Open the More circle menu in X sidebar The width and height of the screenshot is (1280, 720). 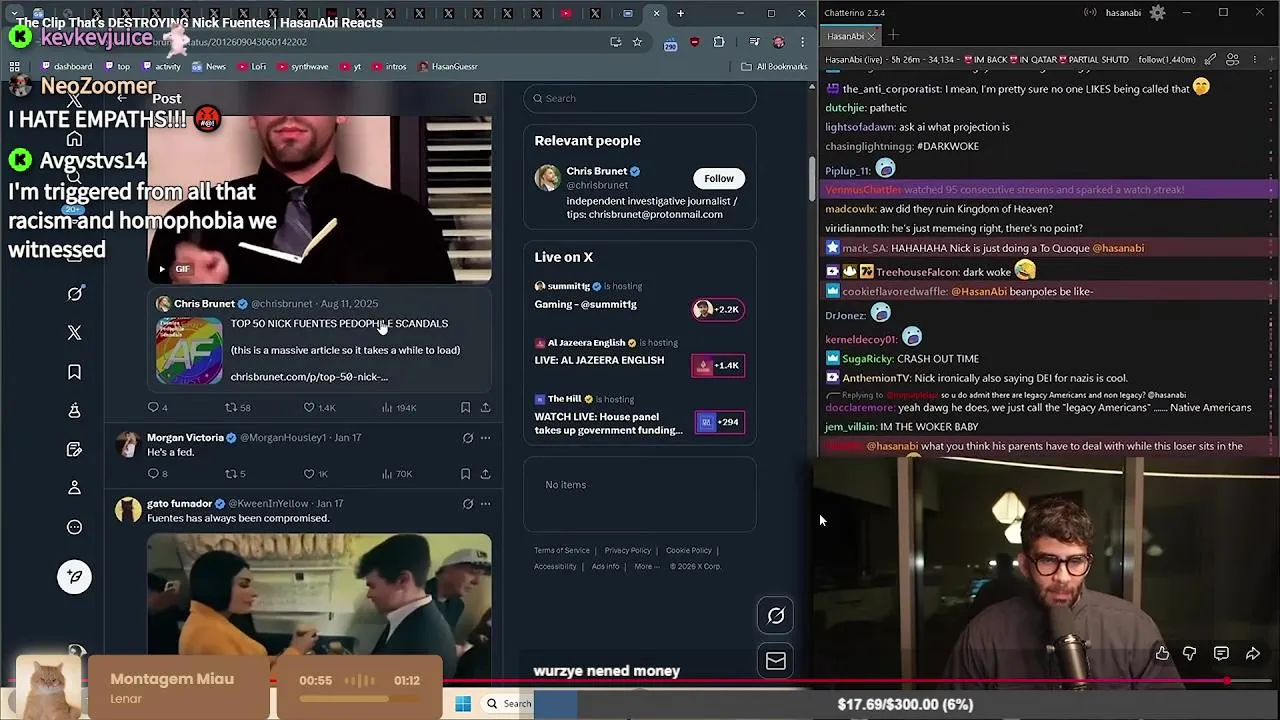click(75, 527)
